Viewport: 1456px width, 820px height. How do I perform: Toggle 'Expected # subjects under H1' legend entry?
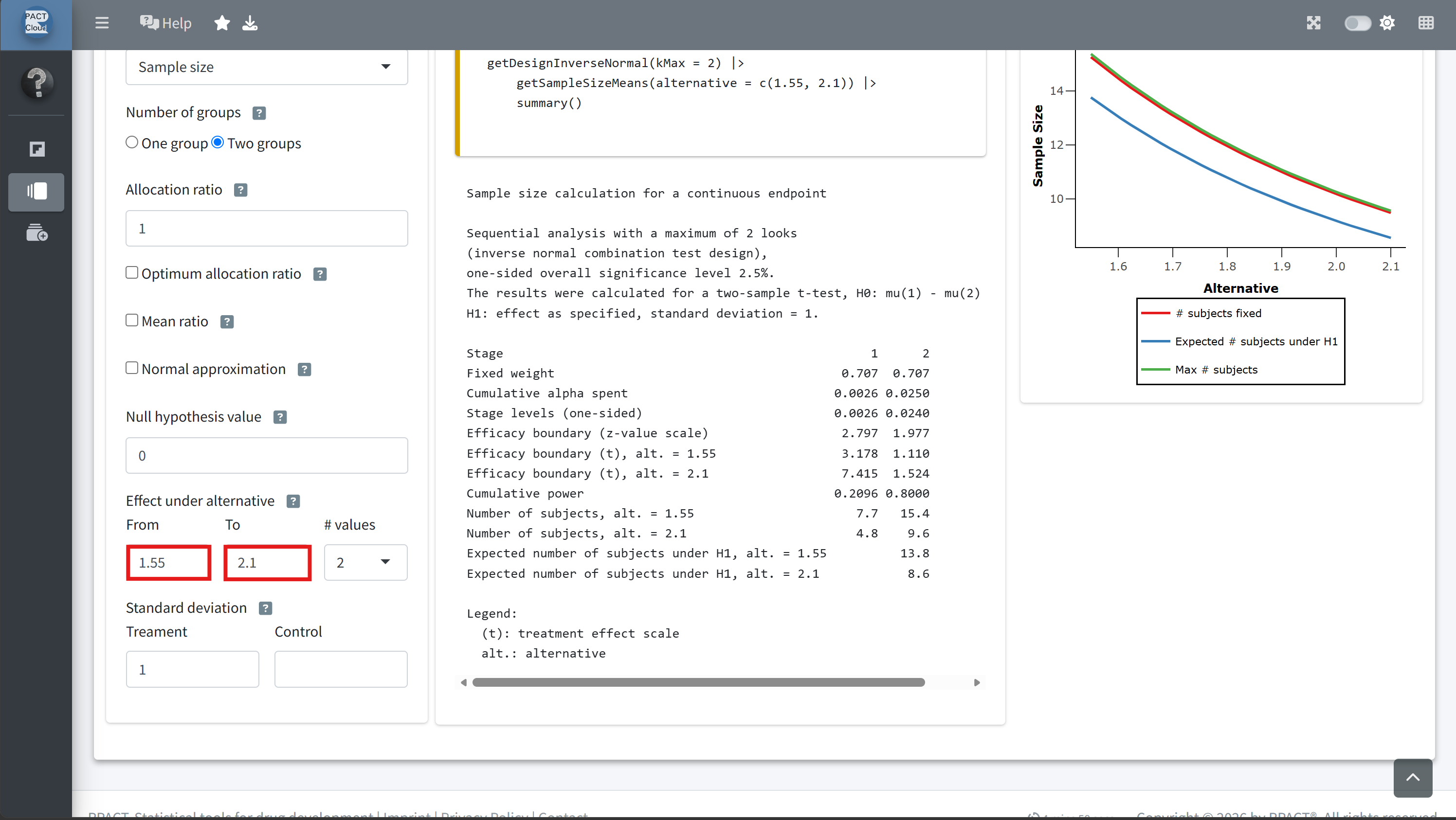click(1239, 341)
